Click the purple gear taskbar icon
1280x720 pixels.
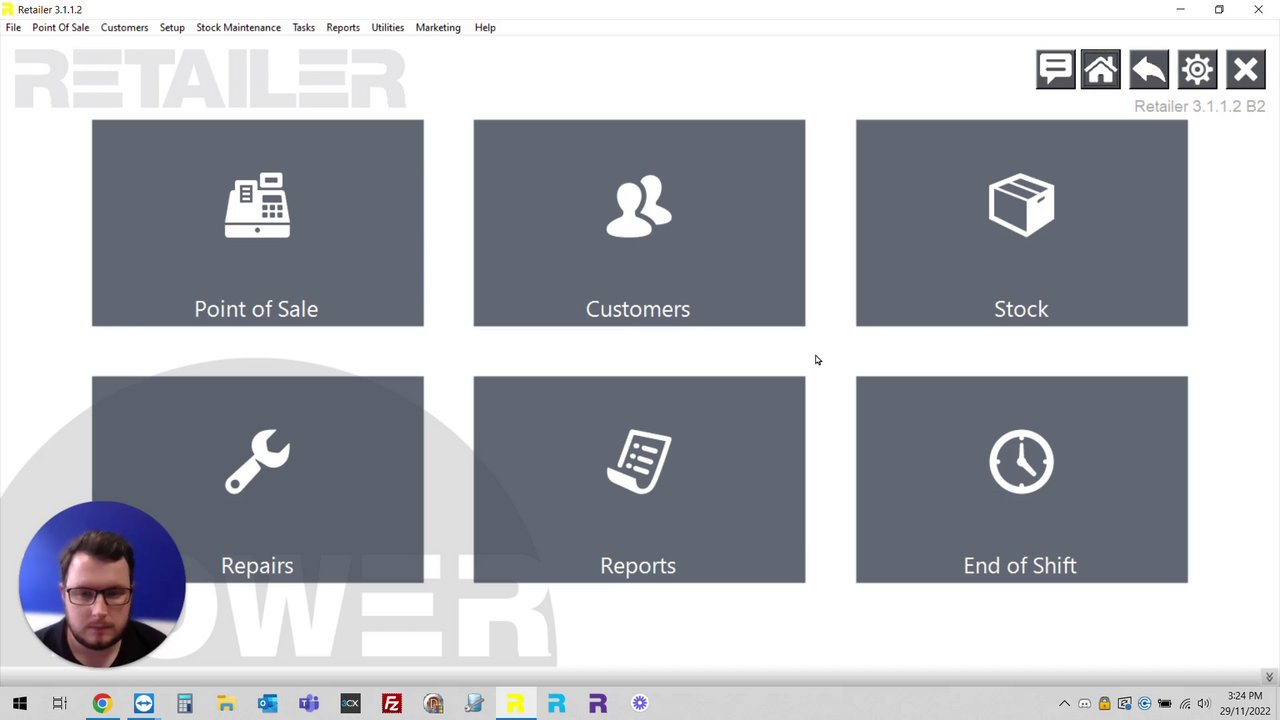tap(640, 703)
